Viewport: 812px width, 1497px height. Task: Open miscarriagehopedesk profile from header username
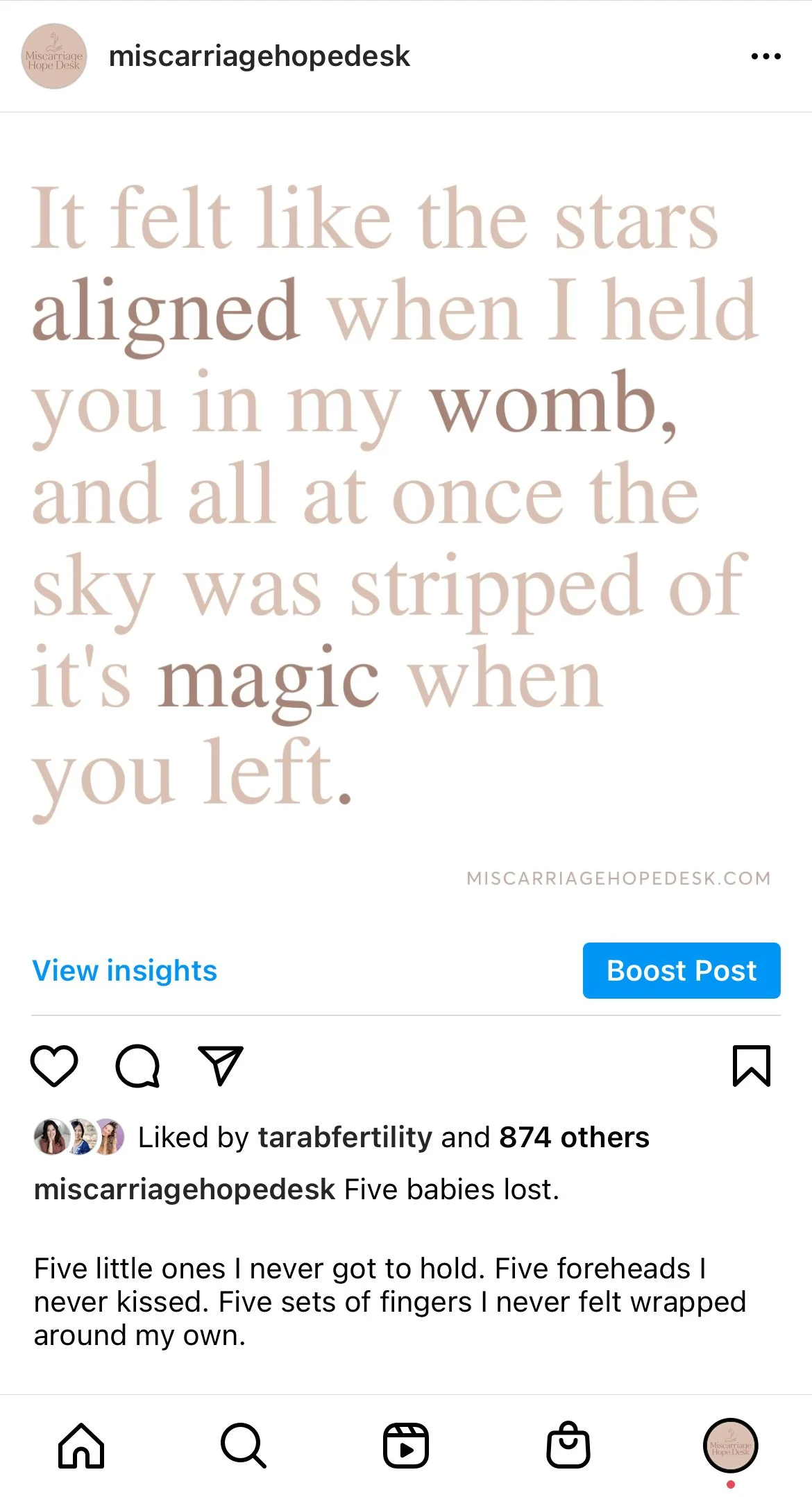[x=260, y=56]
